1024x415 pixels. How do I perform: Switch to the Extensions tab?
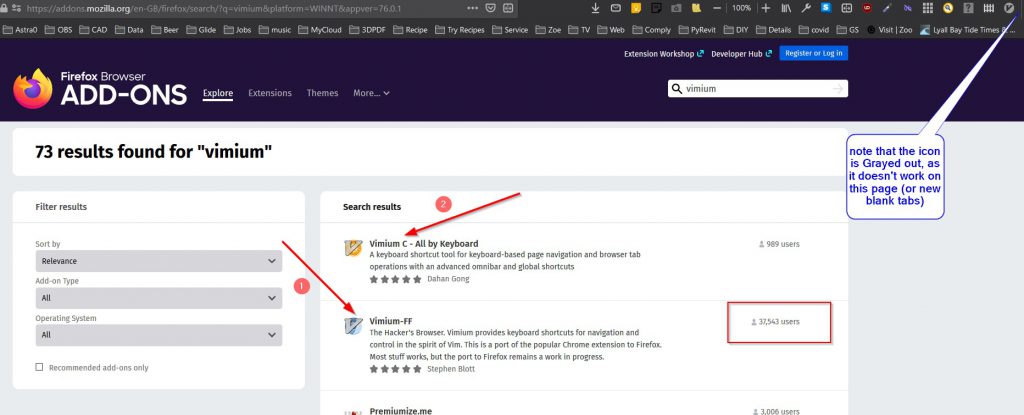270,93
